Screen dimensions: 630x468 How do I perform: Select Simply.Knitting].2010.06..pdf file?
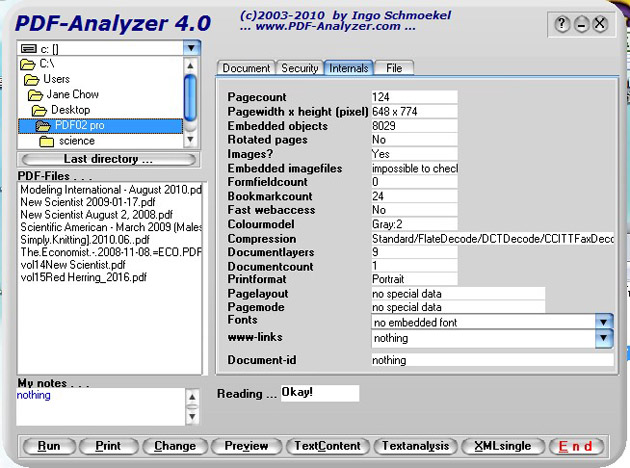click(x=85, y=240)
